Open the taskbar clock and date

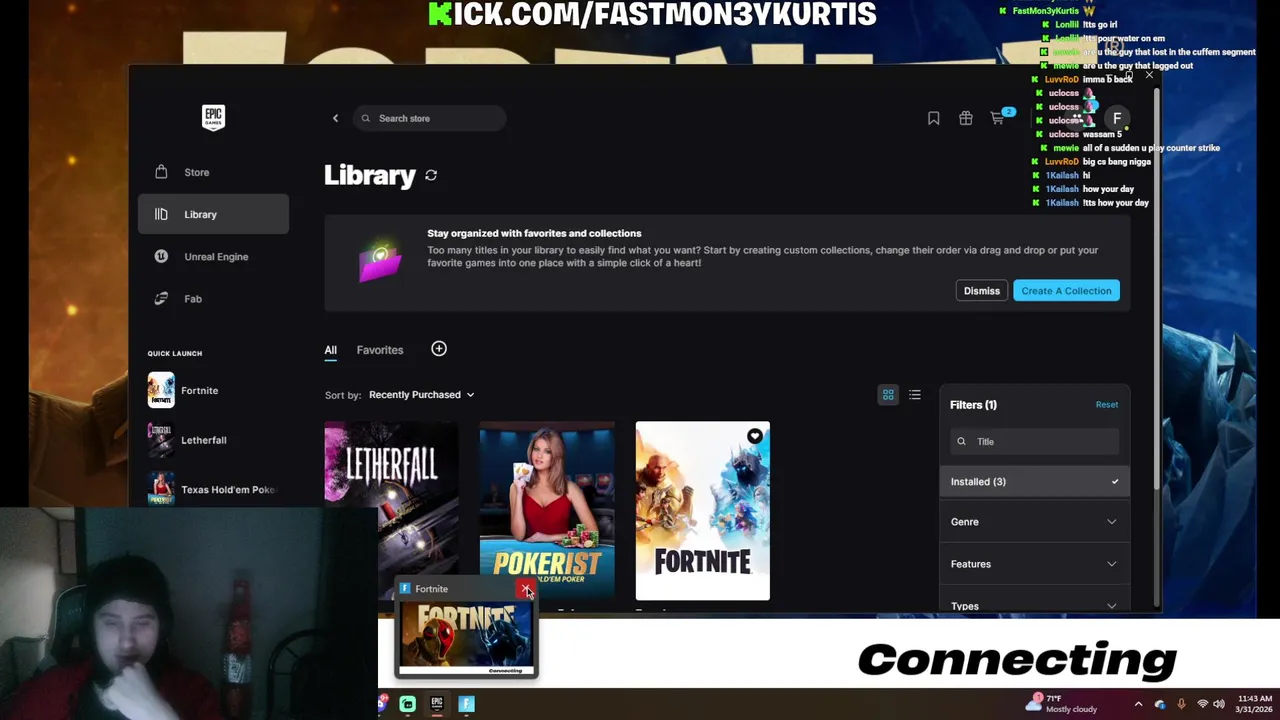[x=1254, y=704]
